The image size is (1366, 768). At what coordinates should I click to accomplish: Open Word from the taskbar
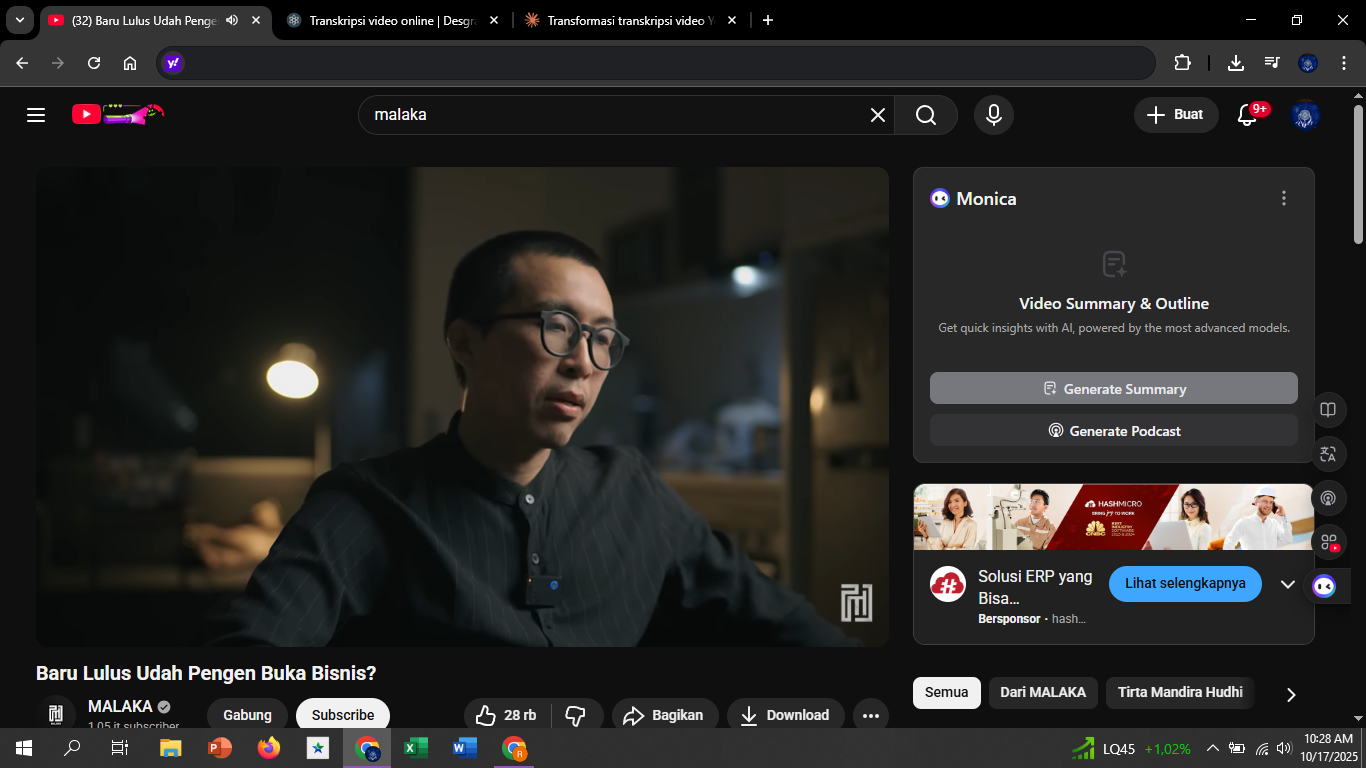tap(465, 748)
